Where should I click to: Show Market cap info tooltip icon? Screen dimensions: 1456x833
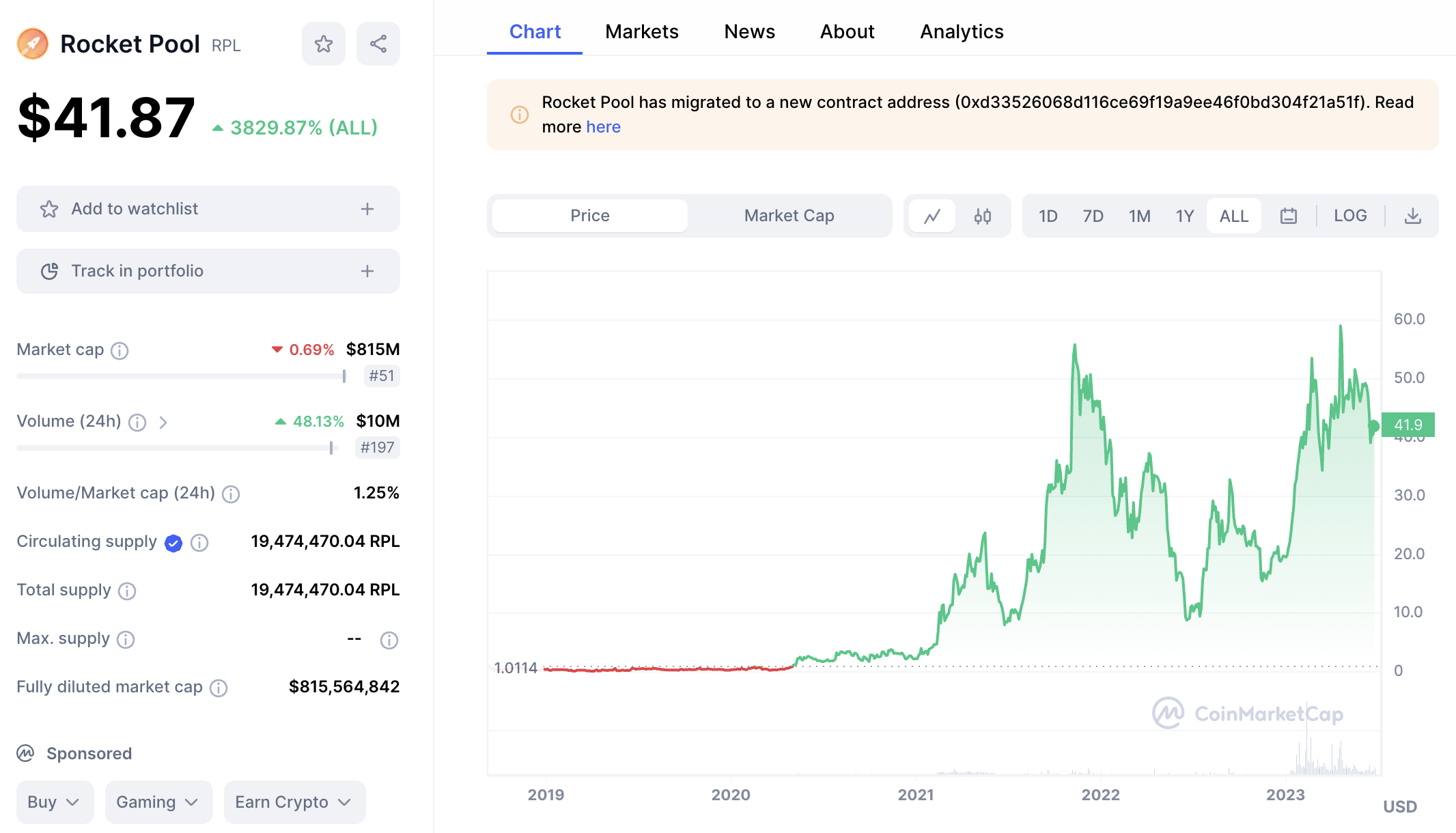tap(120, 351)
